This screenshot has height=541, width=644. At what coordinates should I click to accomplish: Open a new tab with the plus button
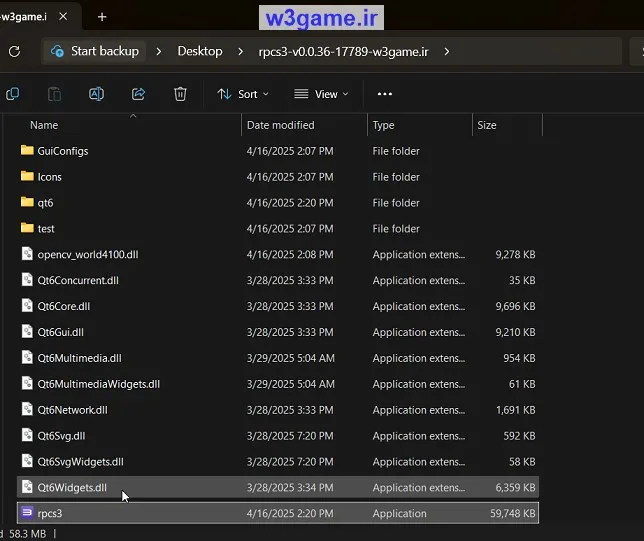[102, 17]
